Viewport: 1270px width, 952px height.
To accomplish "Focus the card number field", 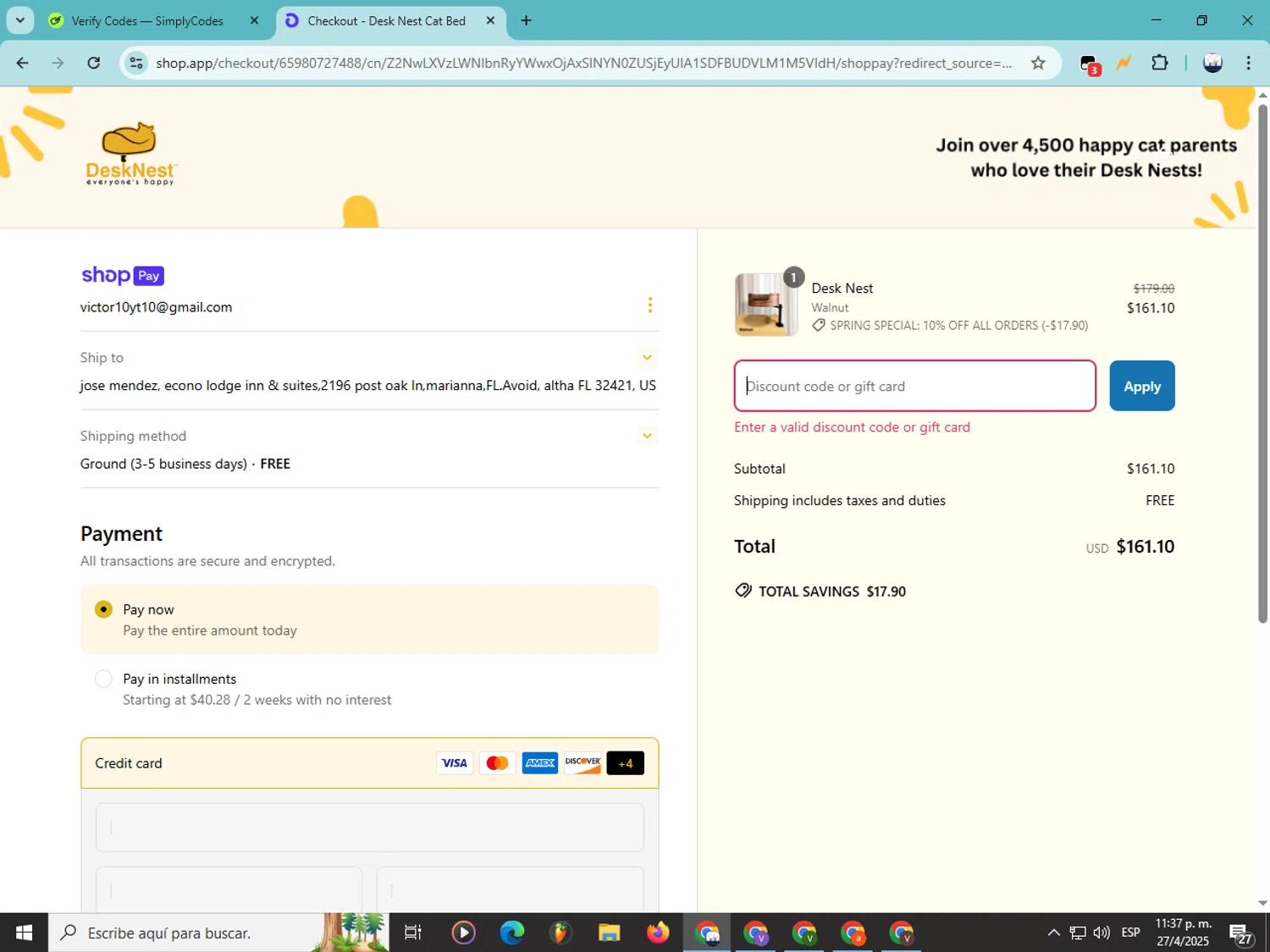I will (x=370, y=827).
